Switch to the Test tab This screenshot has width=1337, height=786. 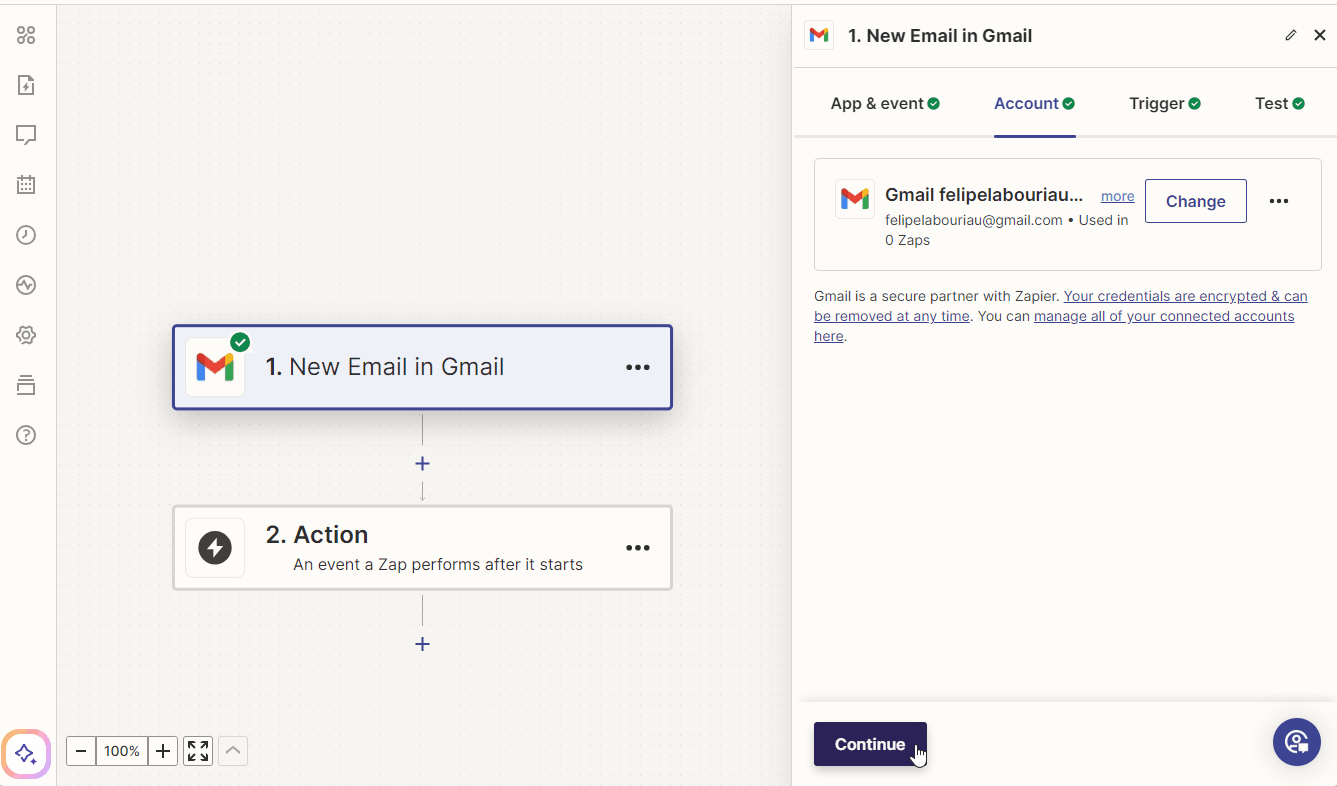pyautogui.click(x=1280, y=103)
